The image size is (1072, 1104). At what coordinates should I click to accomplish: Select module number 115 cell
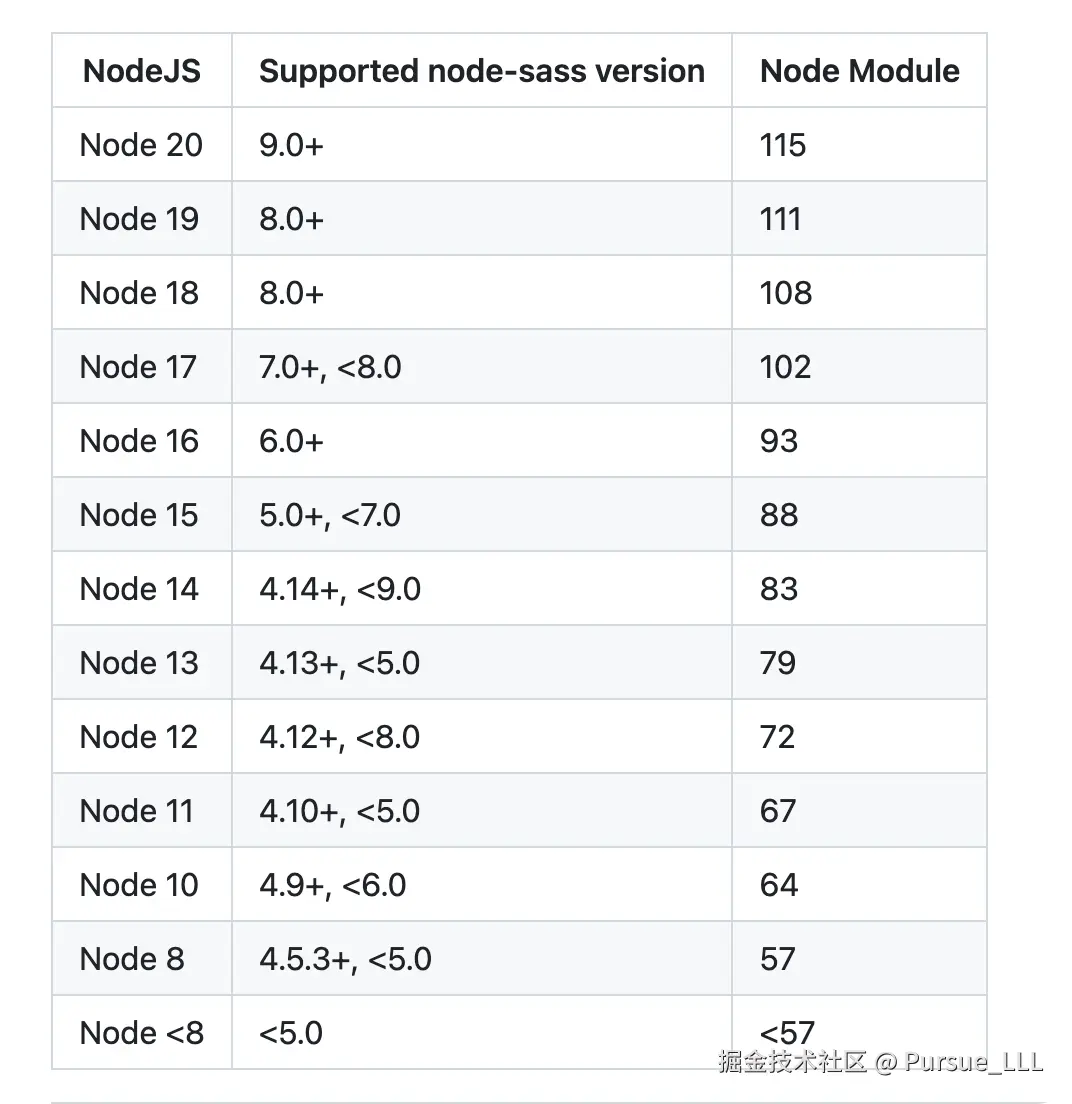coord(783,145)
